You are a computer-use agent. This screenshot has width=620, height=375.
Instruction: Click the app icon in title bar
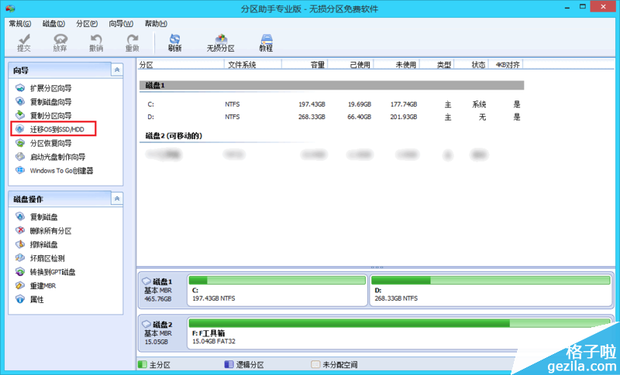[x=10, y=8]
